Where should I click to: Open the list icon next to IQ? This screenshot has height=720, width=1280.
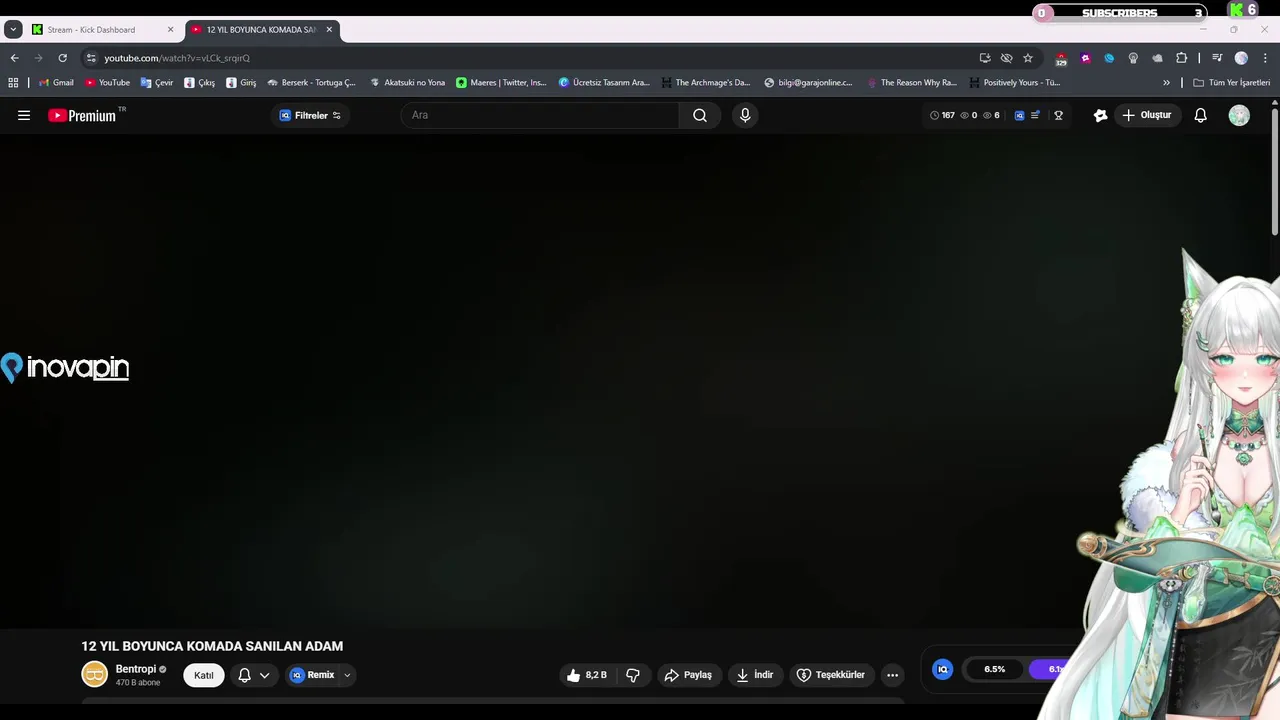pos(1036,115)
